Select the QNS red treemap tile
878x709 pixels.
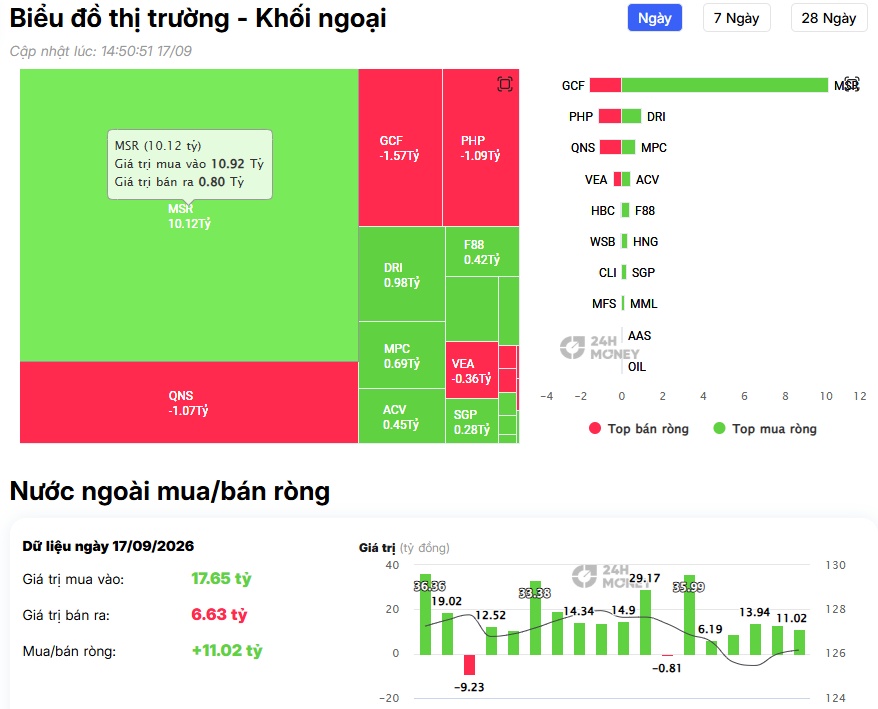point(189,403)
